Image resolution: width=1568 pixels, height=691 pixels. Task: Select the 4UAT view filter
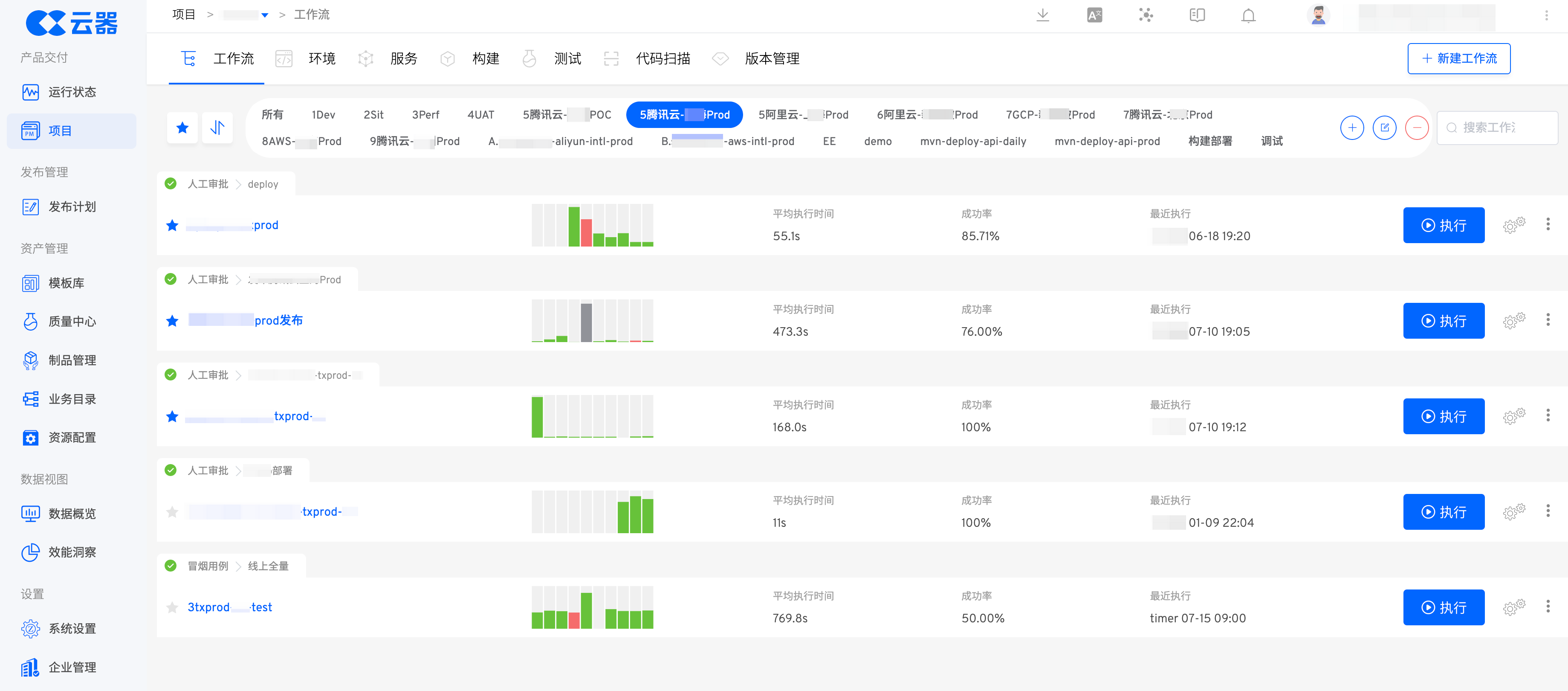pos(480,114)
